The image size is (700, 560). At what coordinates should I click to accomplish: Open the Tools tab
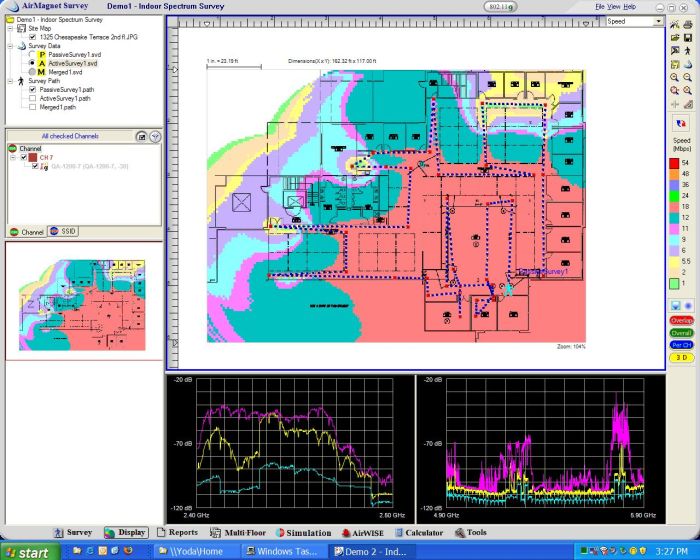(471, 532)
